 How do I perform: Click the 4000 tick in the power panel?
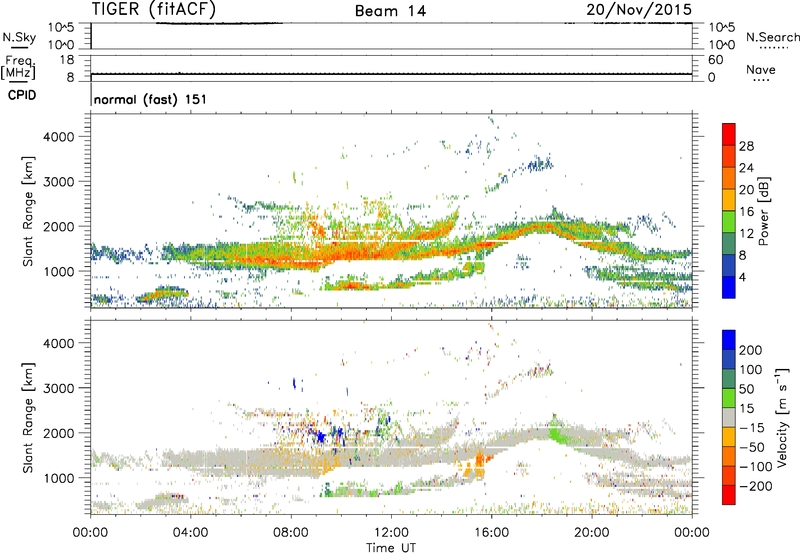59,137
